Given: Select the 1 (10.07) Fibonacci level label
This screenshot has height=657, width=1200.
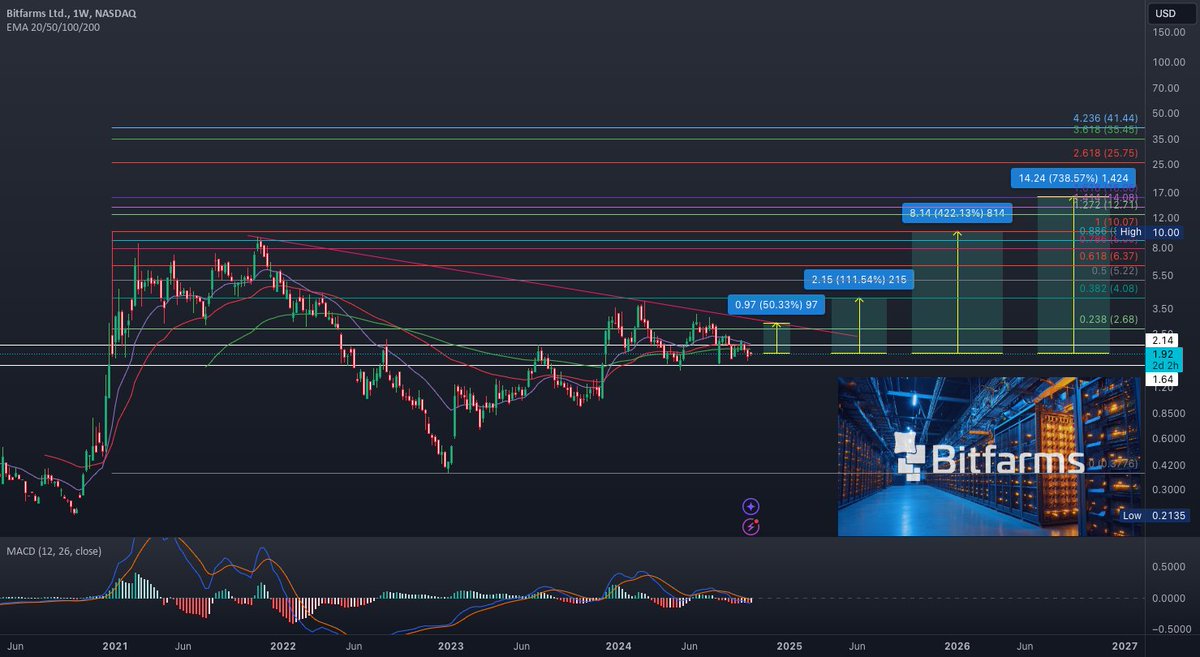Looking at the screenshot, I should [x=1118, y=221].
